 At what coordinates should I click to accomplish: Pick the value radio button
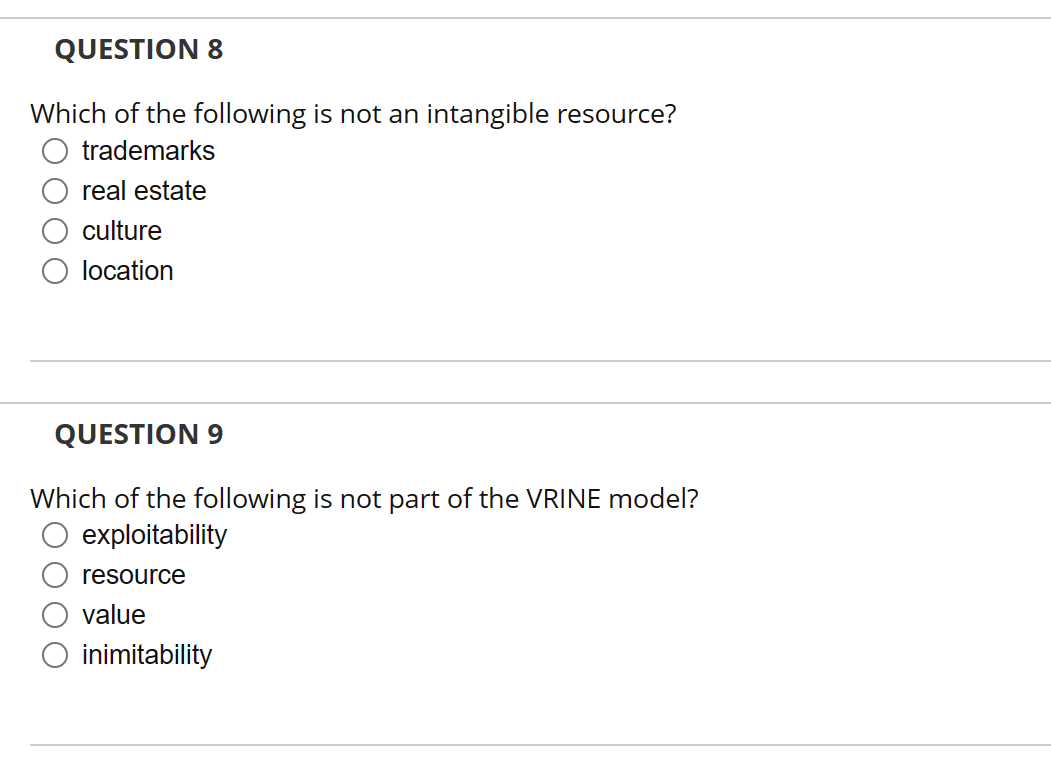click(x=56, y=615)
